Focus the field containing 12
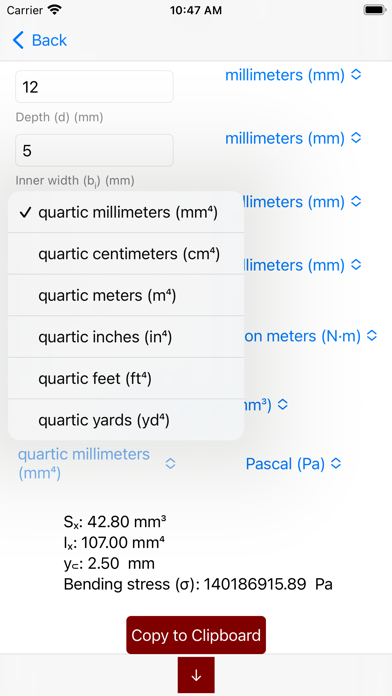392x696 pixels. point(94,87)
